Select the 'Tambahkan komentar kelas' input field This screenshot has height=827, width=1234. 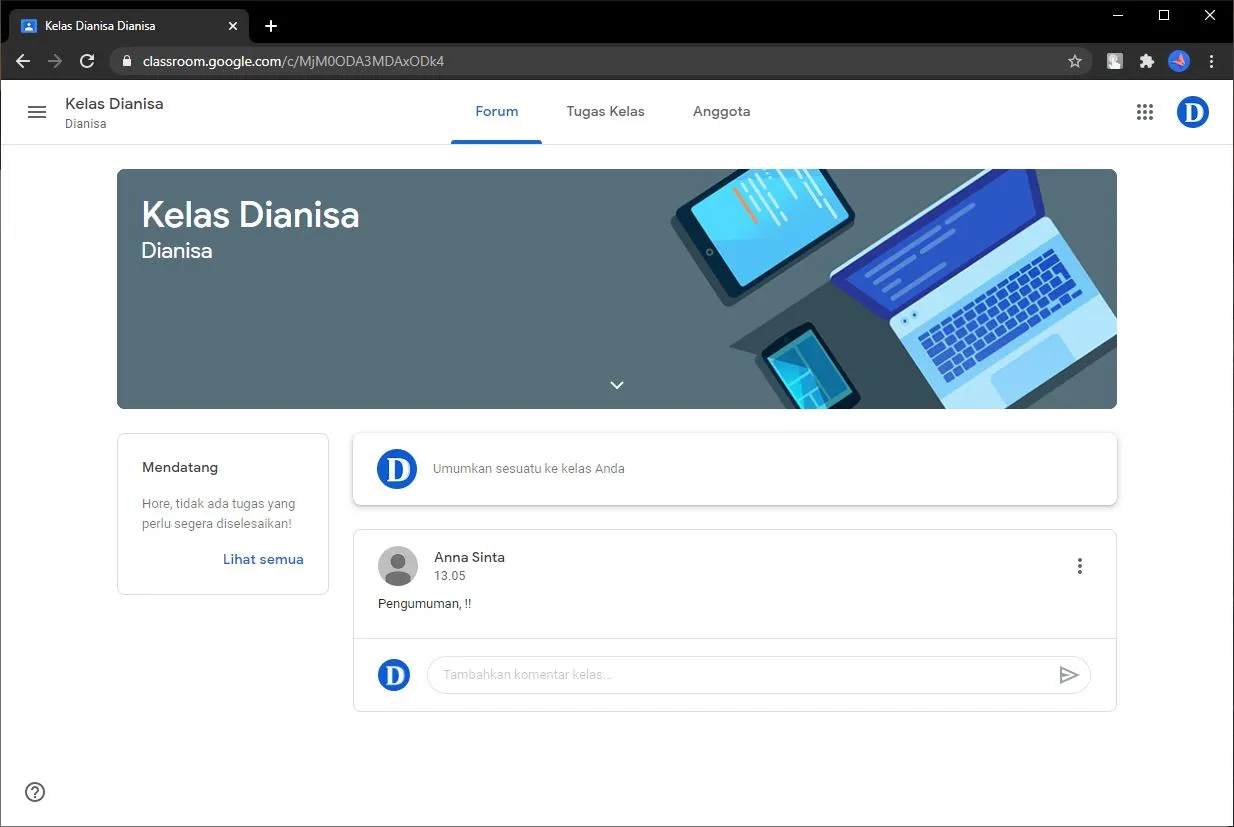(x=600, y=675)
